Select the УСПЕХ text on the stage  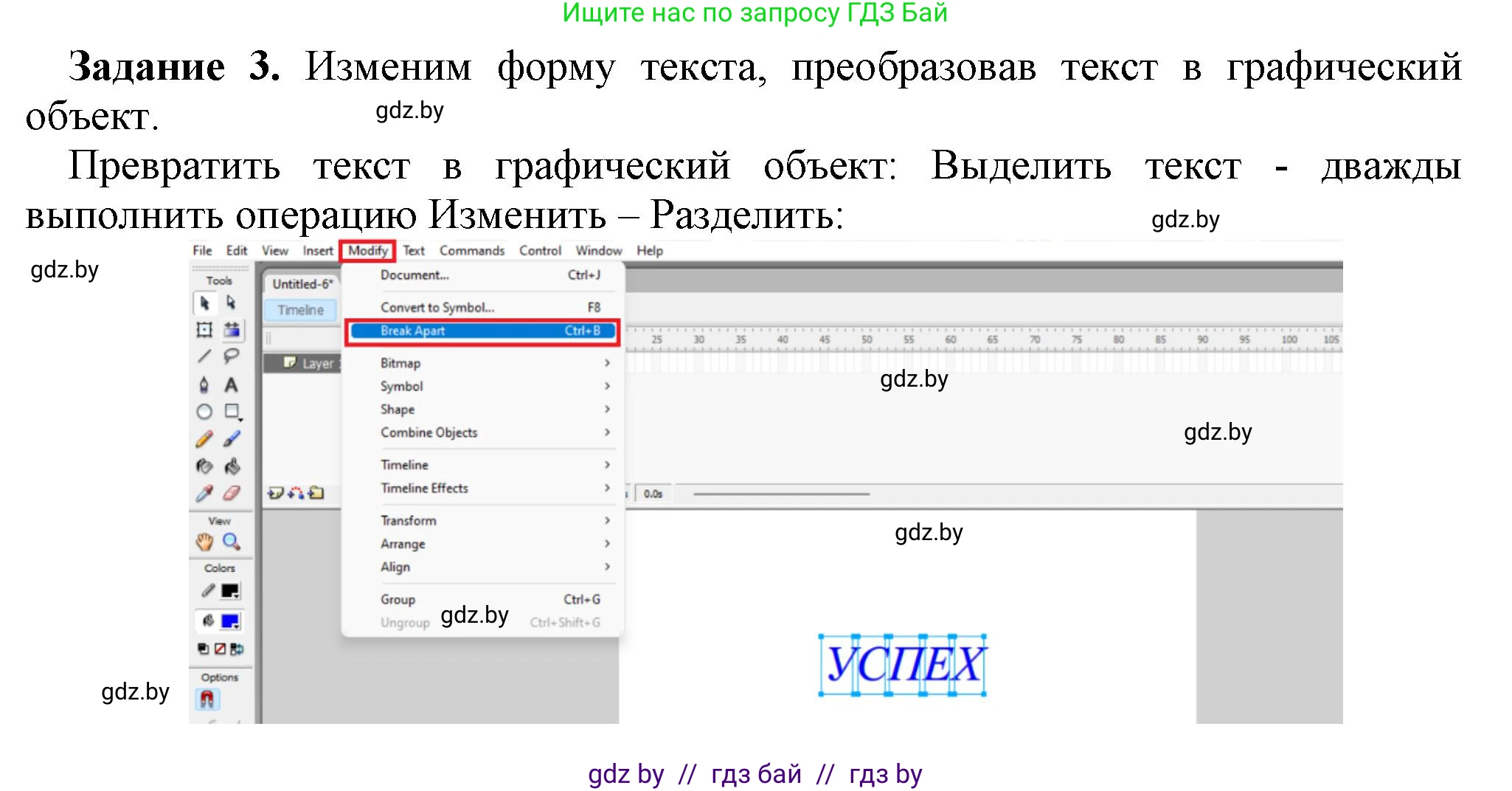click(x=903, y=665)
